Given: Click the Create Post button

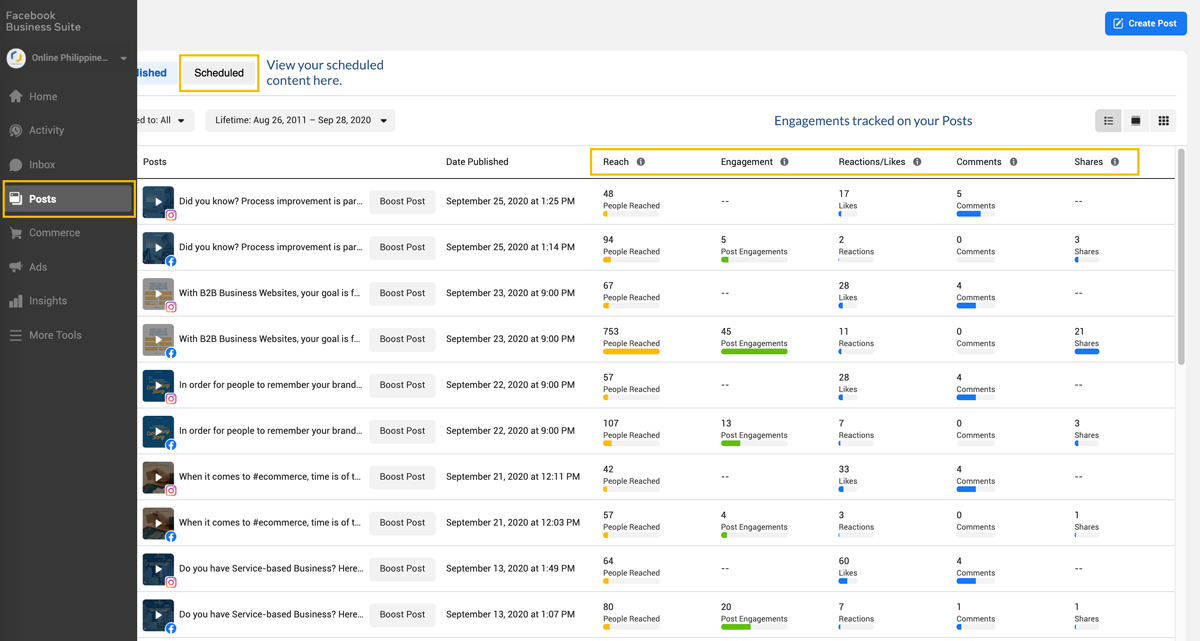Looking at the screenshot, I should point(1145,23).
